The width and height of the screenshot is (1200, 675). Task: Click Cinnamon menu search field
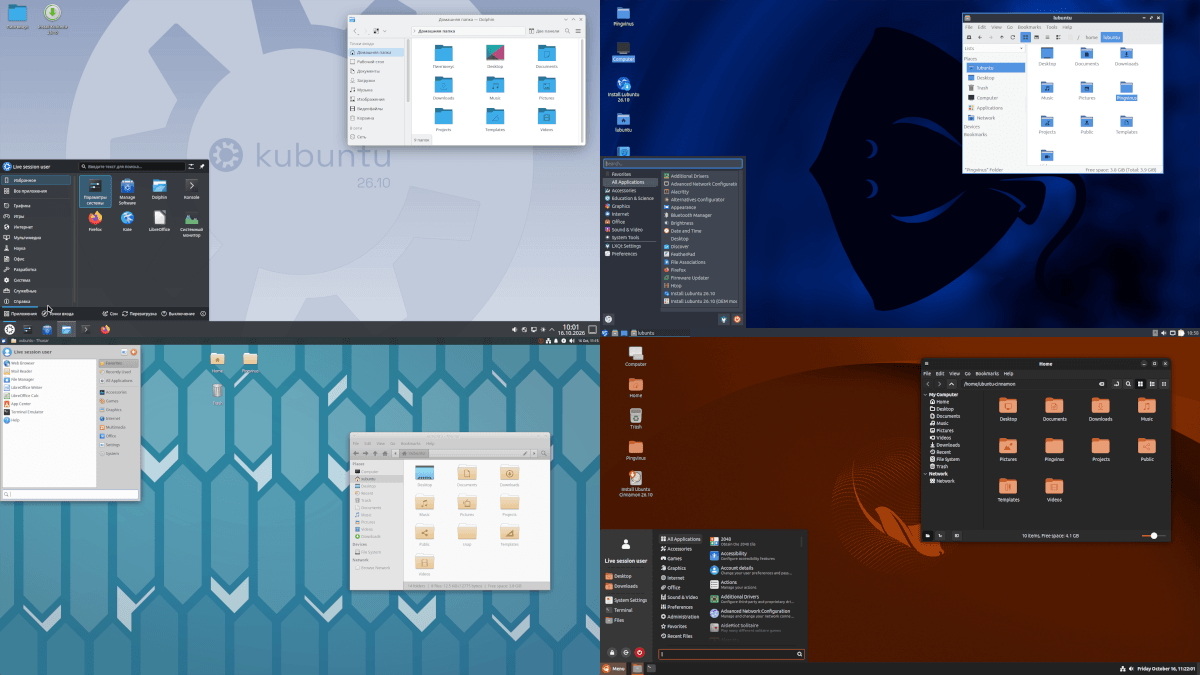(731, 654)
